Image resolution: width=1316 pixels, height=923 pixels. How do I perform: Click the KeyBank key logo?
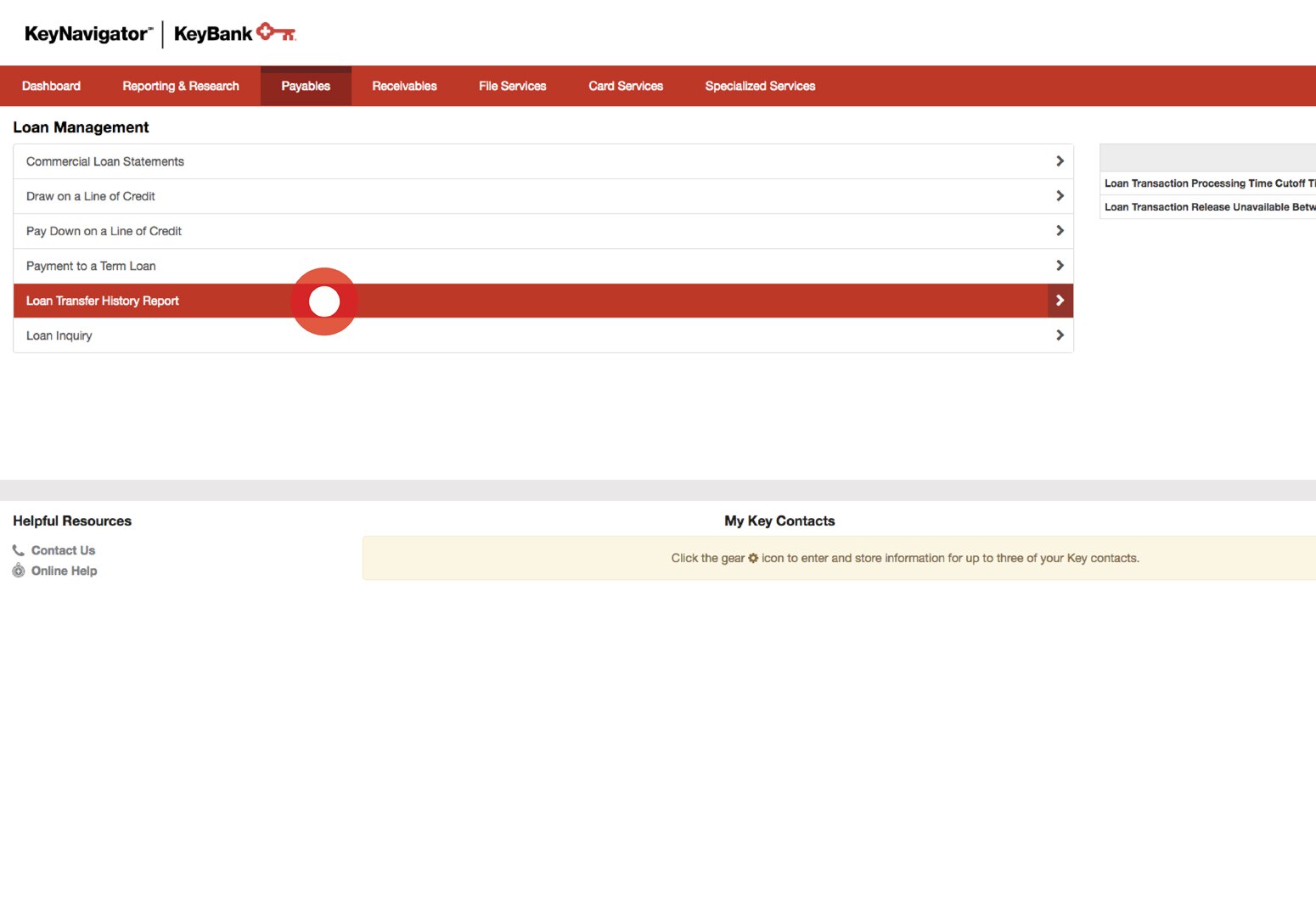(276, 32)
